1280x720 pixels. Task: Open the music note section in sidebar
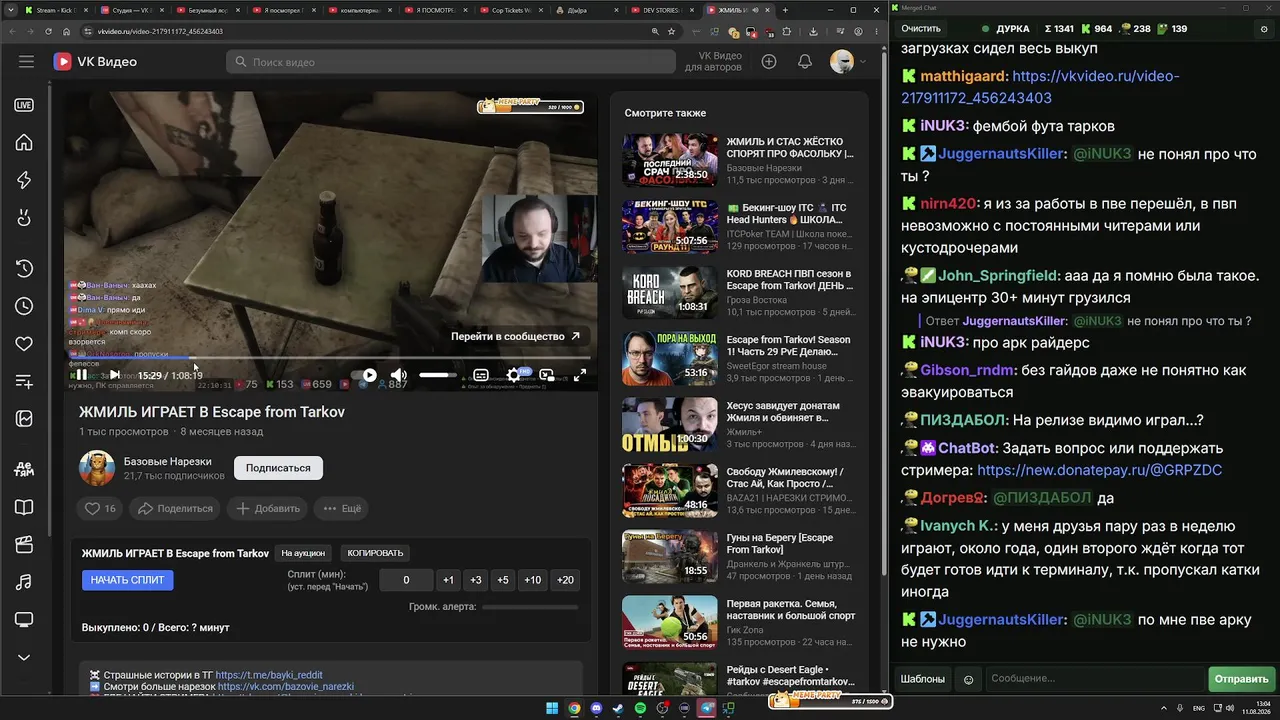[x=24, y=582]
